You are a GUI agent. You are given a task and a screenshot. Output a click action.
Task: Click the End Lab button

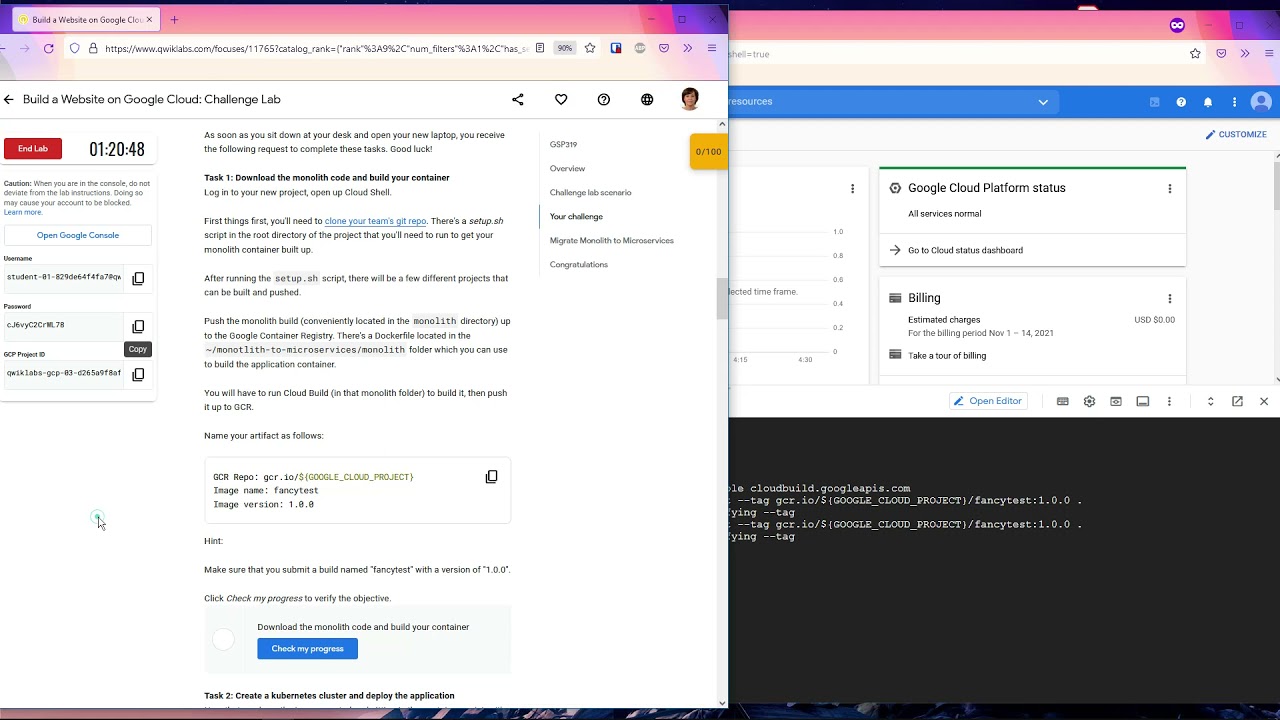point(33,149)
